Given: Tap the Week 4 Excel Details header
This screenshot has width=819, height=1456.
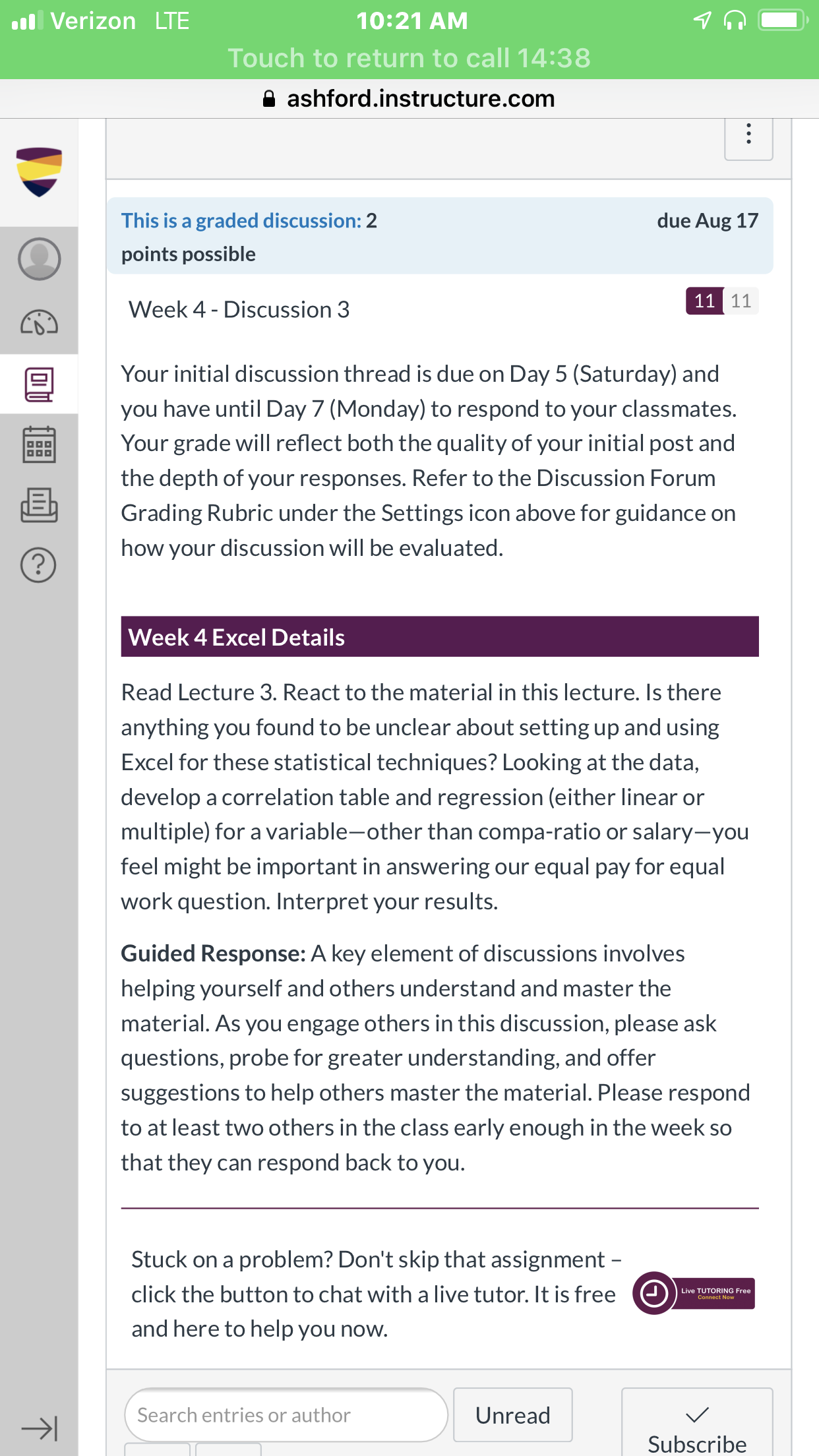Looking at the screenshot, I should pos(440,637).
